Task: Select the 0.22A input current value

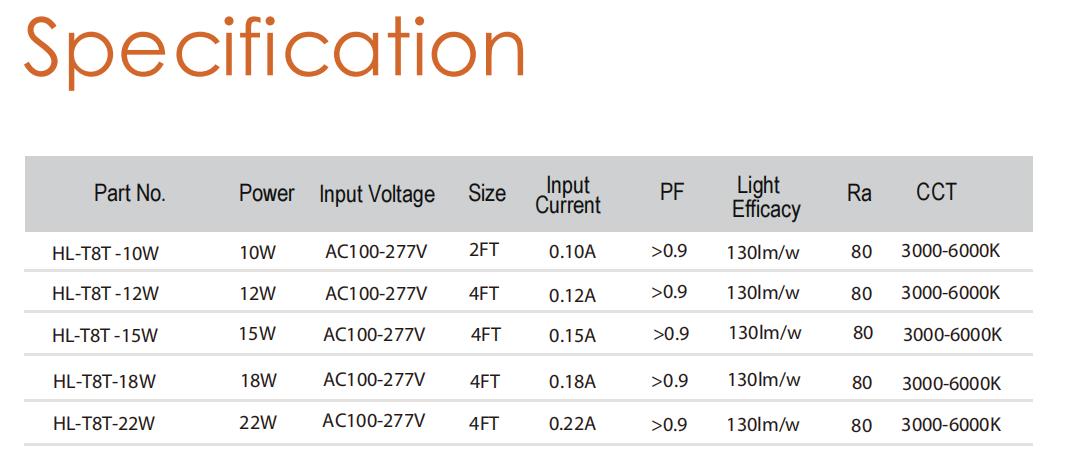Action: [x=573, y=424]
